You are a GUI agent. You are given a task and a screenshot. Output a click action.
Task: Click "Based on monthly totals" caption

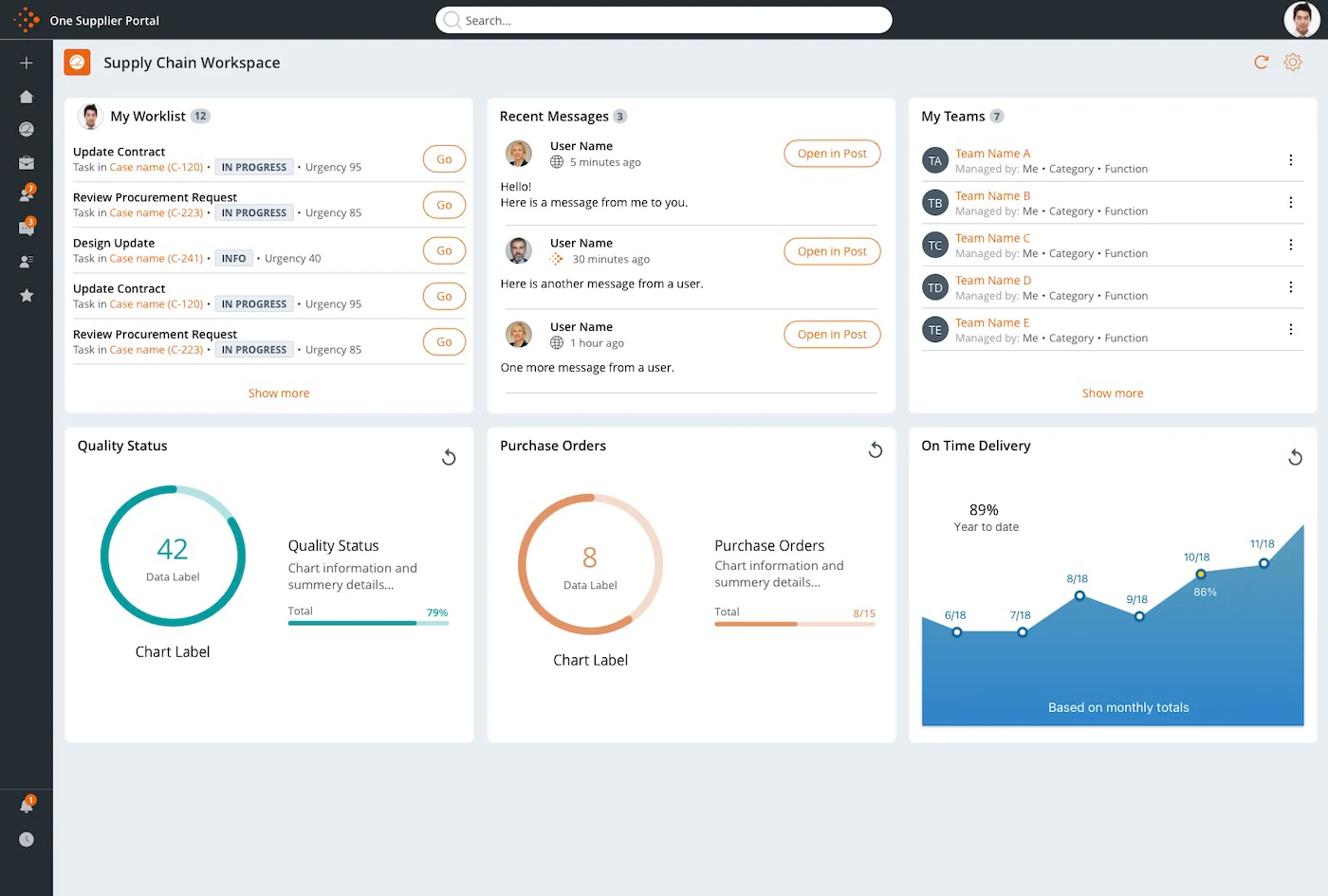[1118, 707]
